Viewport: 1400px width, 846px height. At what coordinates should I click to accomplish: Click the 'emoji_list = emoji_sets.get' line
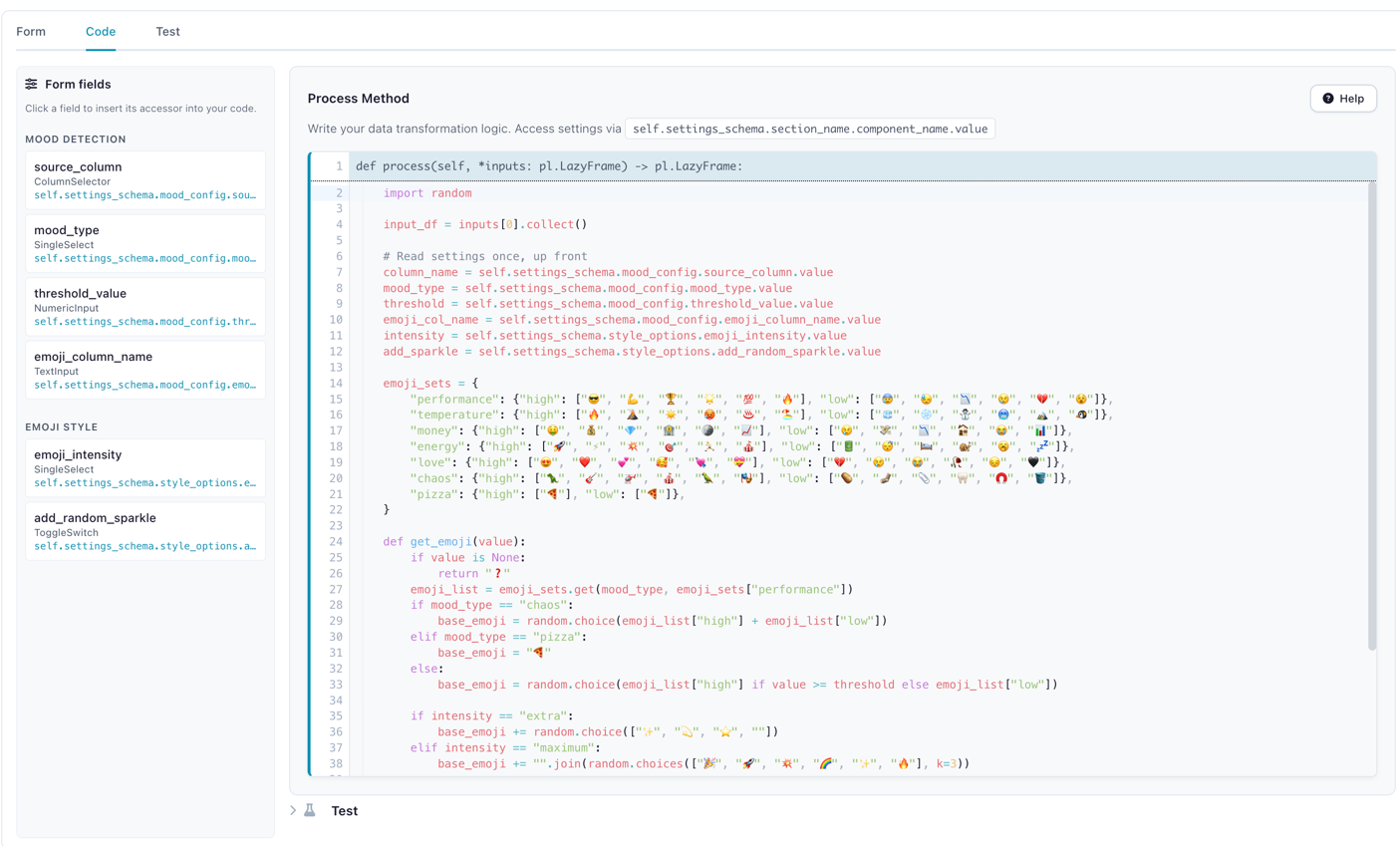(x=632, y=590)
